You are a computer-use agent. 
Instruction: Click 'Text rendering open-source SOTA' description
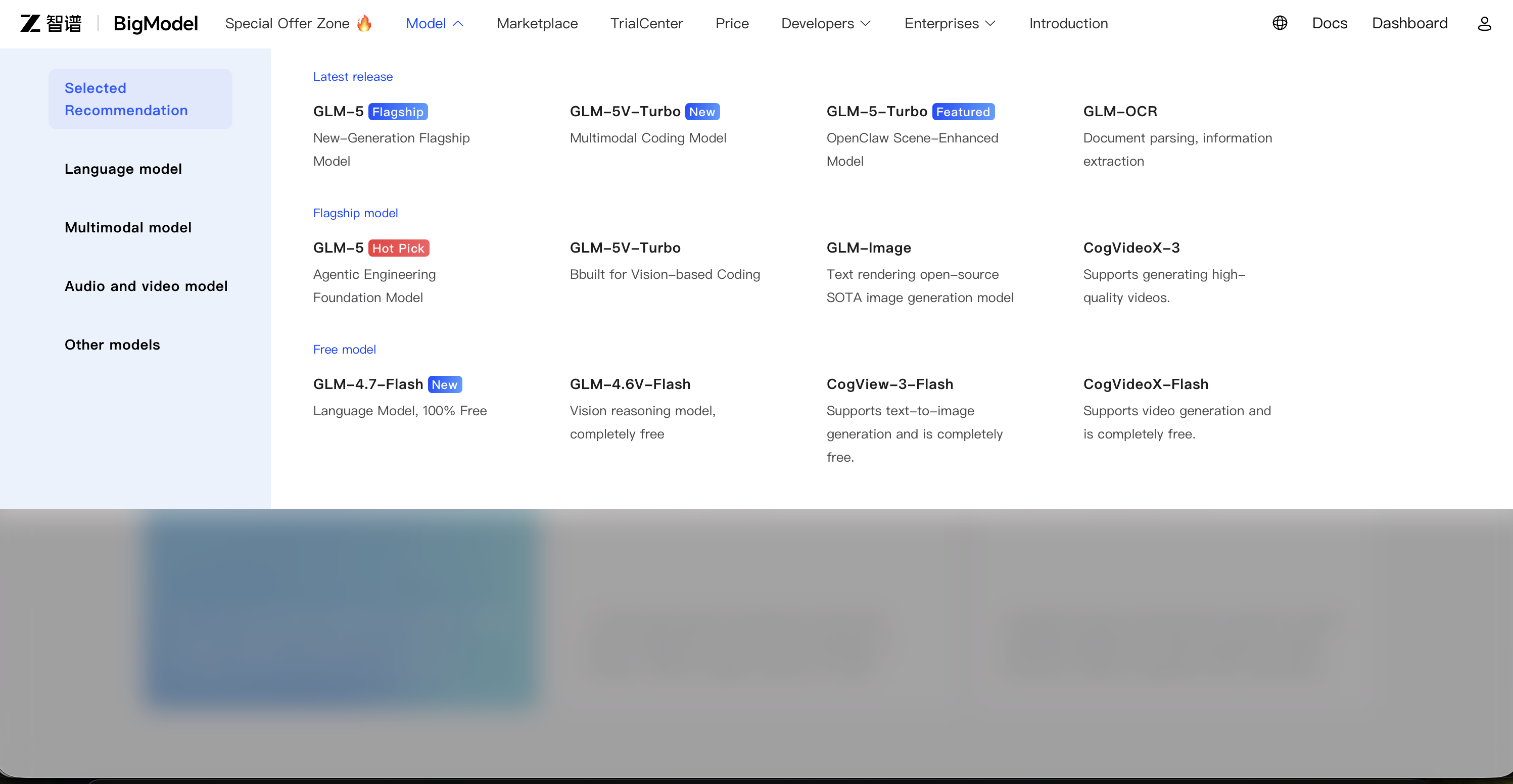pos(920,286)
